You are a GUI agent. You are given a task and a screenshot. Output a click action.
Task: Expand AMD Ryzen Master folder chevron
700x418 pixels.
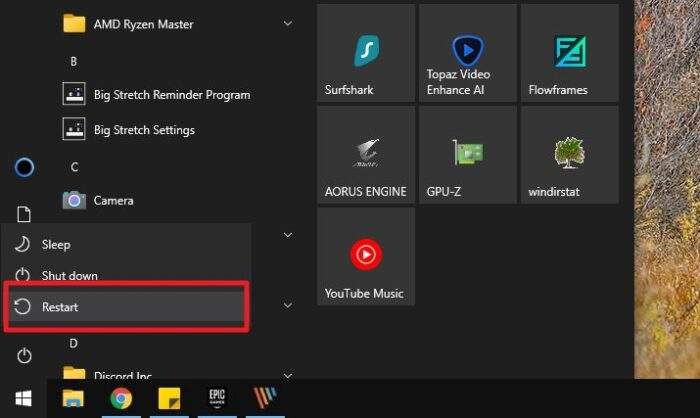coord(288,23)
